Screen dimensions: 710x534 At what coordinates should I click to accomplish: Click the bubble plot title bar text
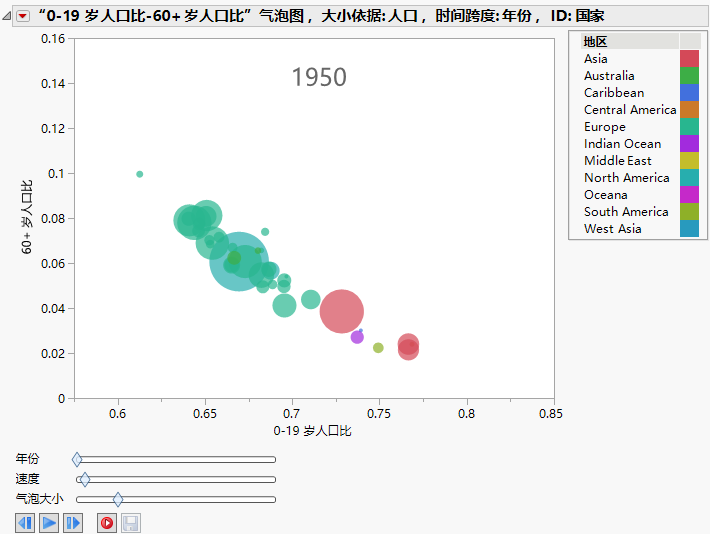pyautogui.click(x=321, y=16)
